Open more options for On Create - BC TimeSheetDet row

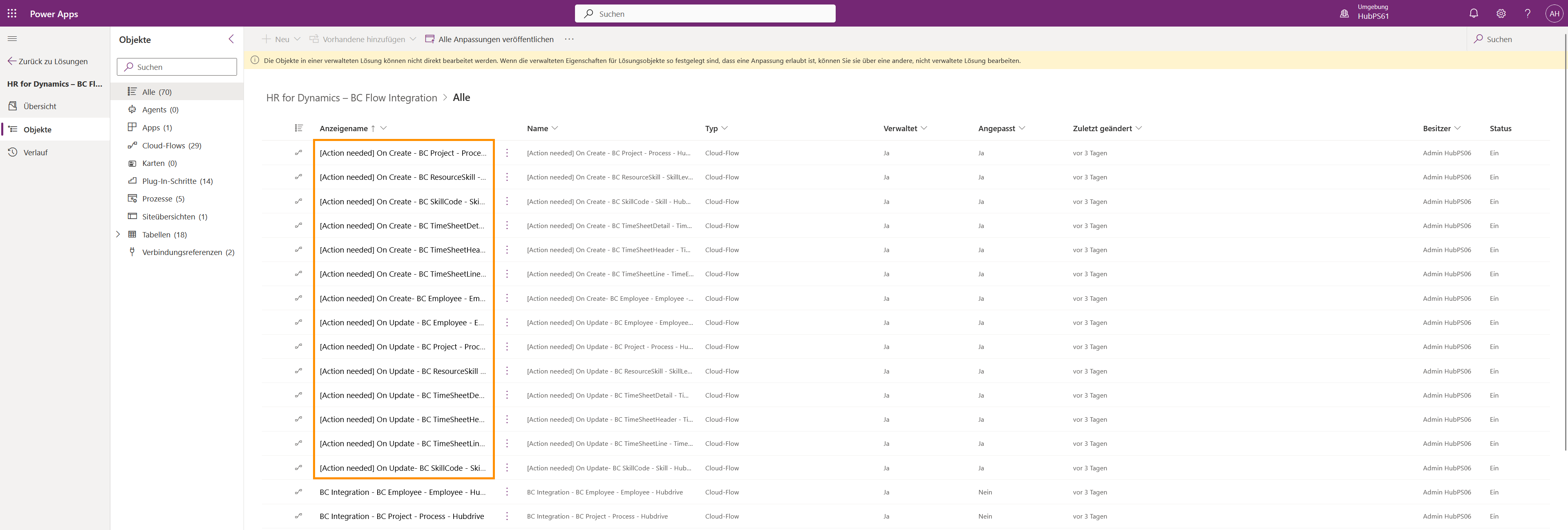point(507,226)
